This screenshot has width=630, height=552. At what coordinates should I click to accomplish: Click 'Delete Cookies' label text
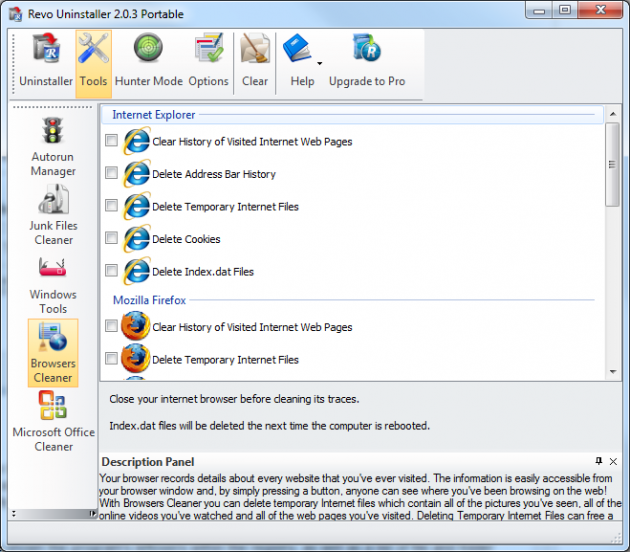click(186, 239)
